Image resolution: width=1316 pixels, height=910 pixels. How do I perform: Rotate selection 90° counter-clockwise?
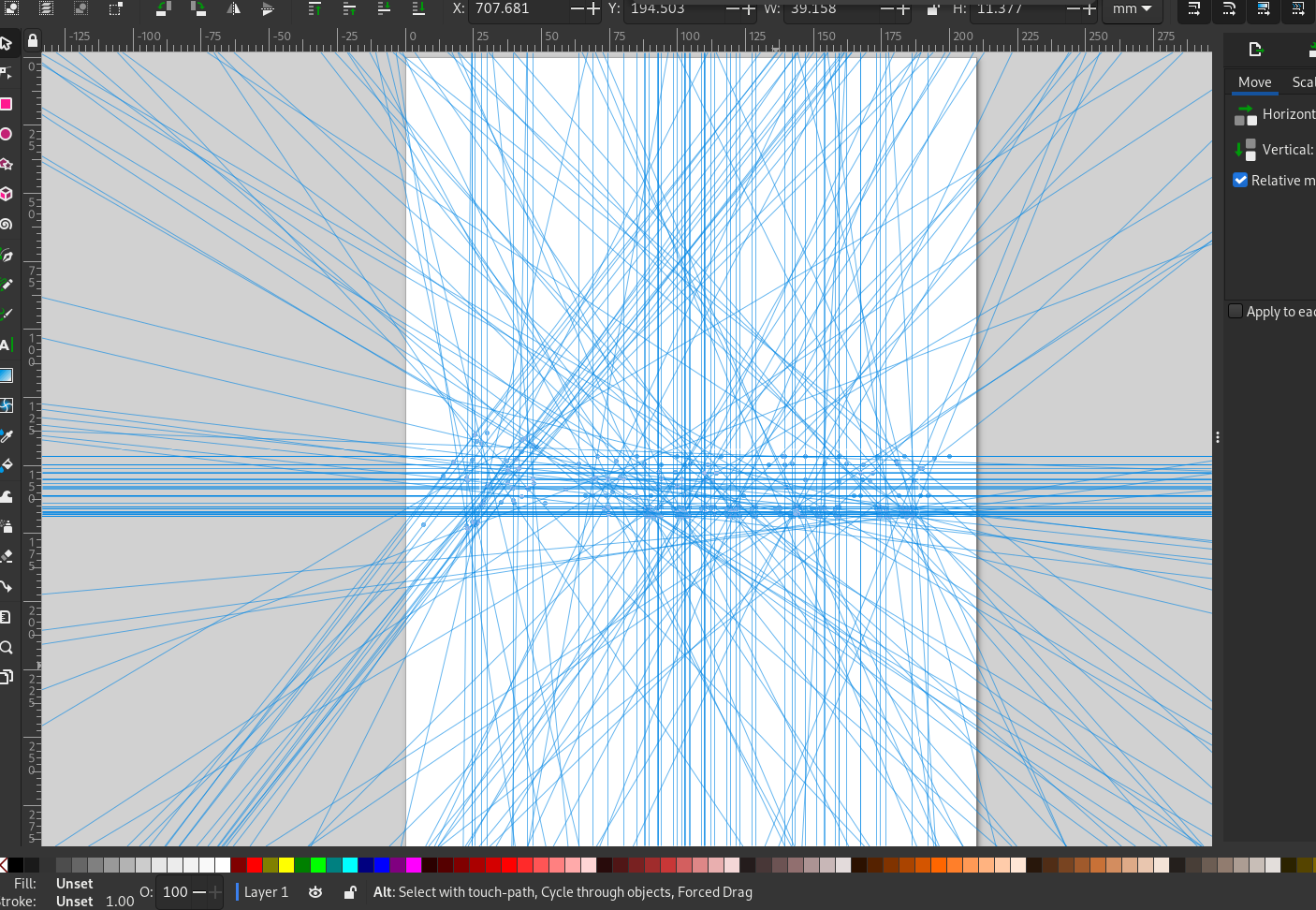pos(164,8)
